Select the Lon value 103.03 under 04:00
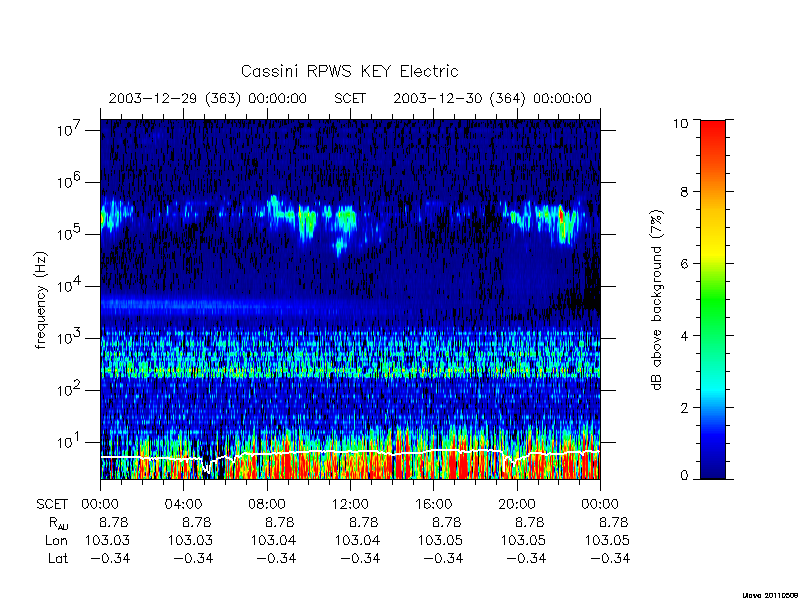The width and height of the screenshot is (800, 600). [191, 540]
